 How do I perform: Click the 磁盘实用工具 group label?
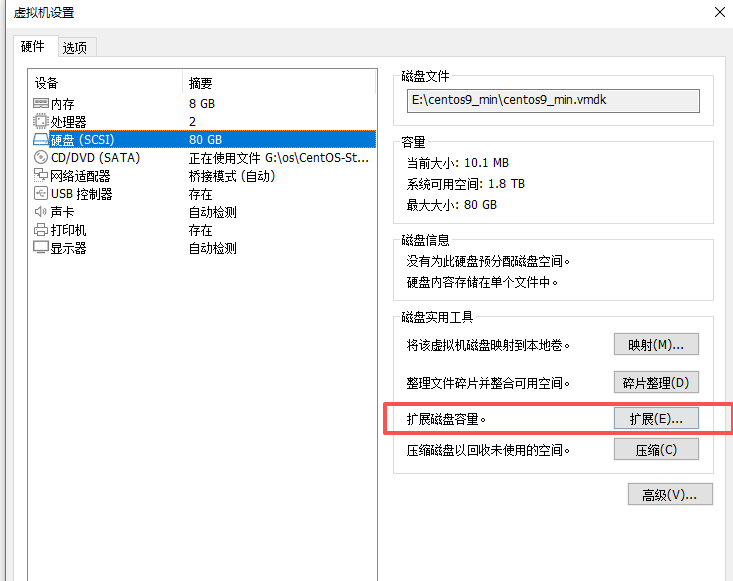click(438, 317)
